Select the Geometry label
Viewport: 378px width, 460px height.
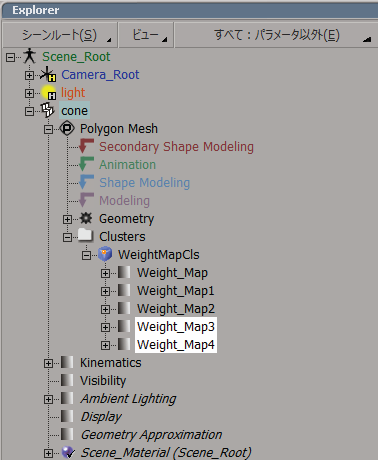pos(126,219)
